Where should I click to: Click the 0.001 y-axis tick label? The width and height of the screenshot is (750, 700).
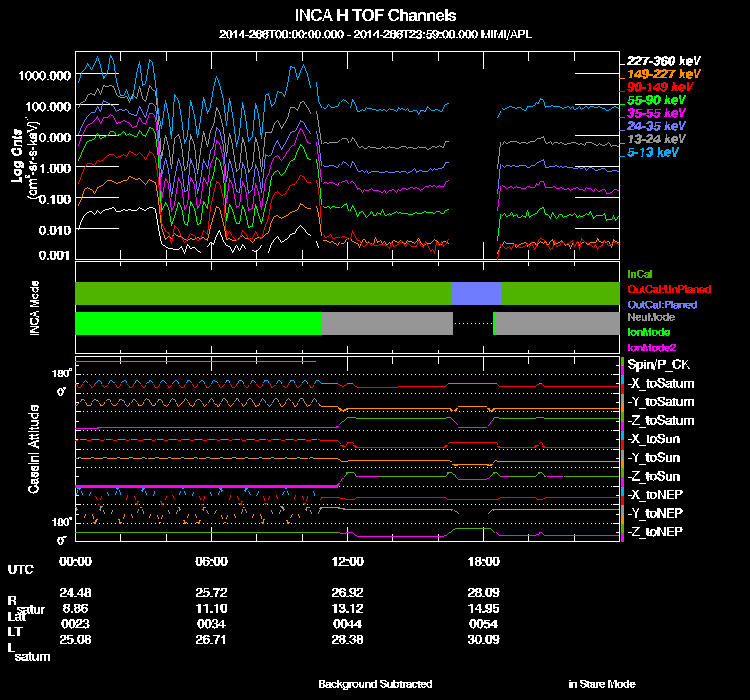(54, 256)
